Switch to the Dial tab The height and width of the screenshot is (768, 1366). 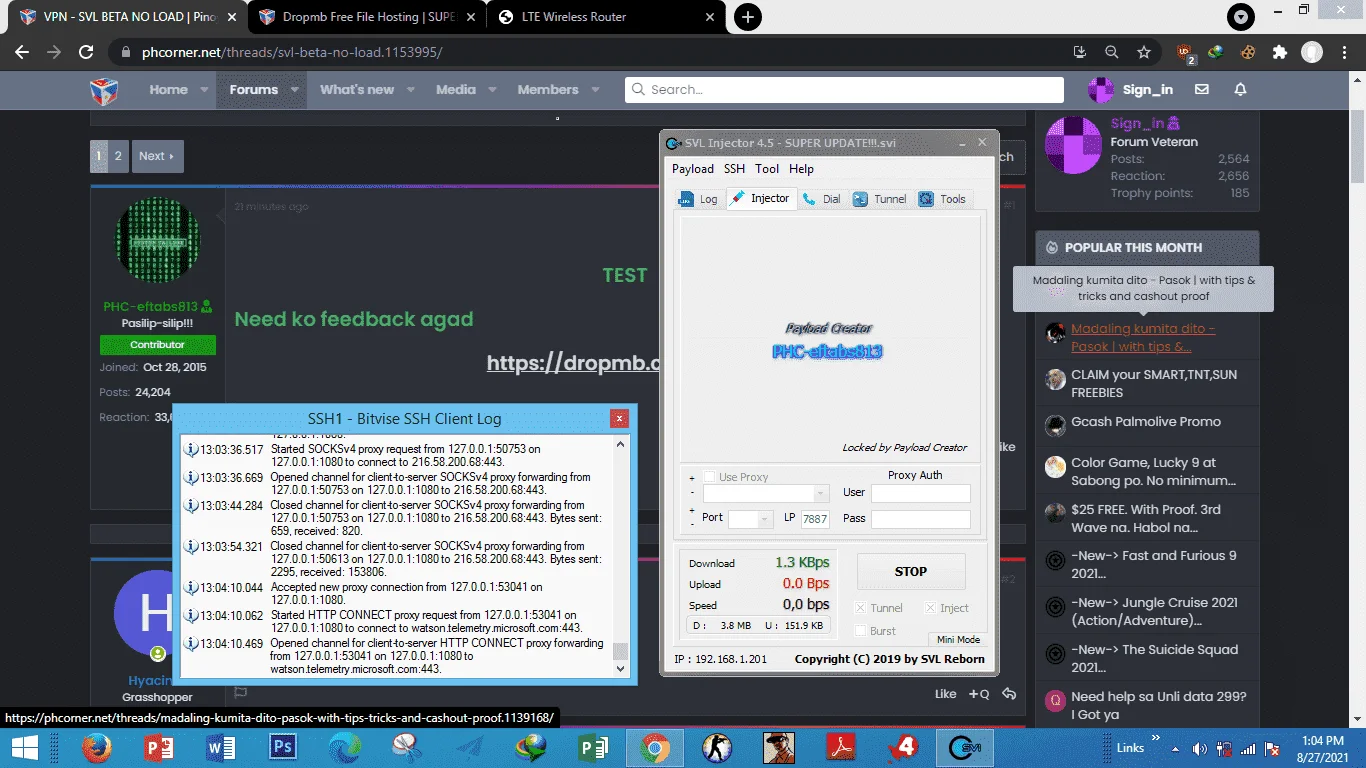(822, 199)
